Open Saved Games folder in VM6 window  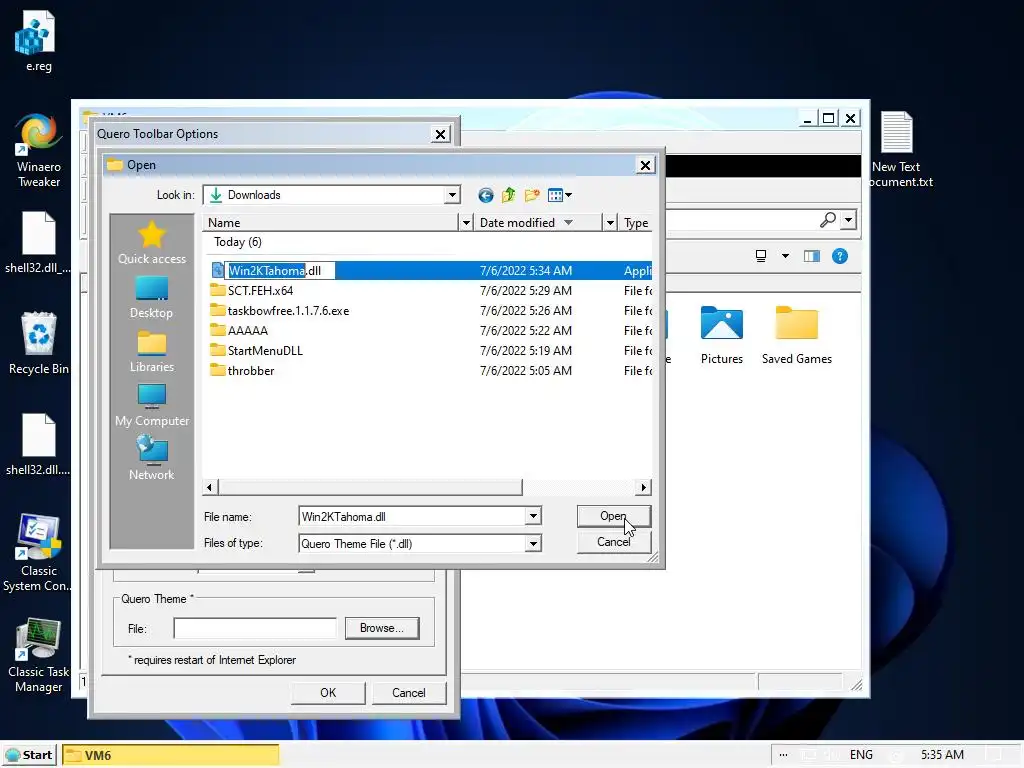click(797, 335)
